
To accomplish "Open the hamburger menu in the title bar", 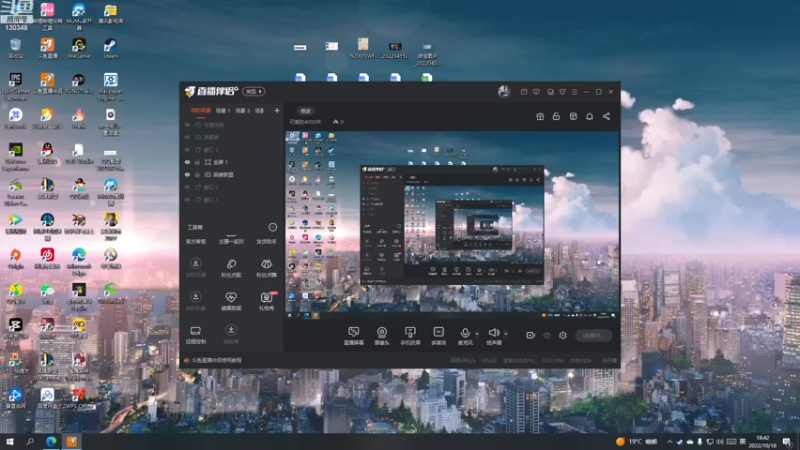I will 574,92.
